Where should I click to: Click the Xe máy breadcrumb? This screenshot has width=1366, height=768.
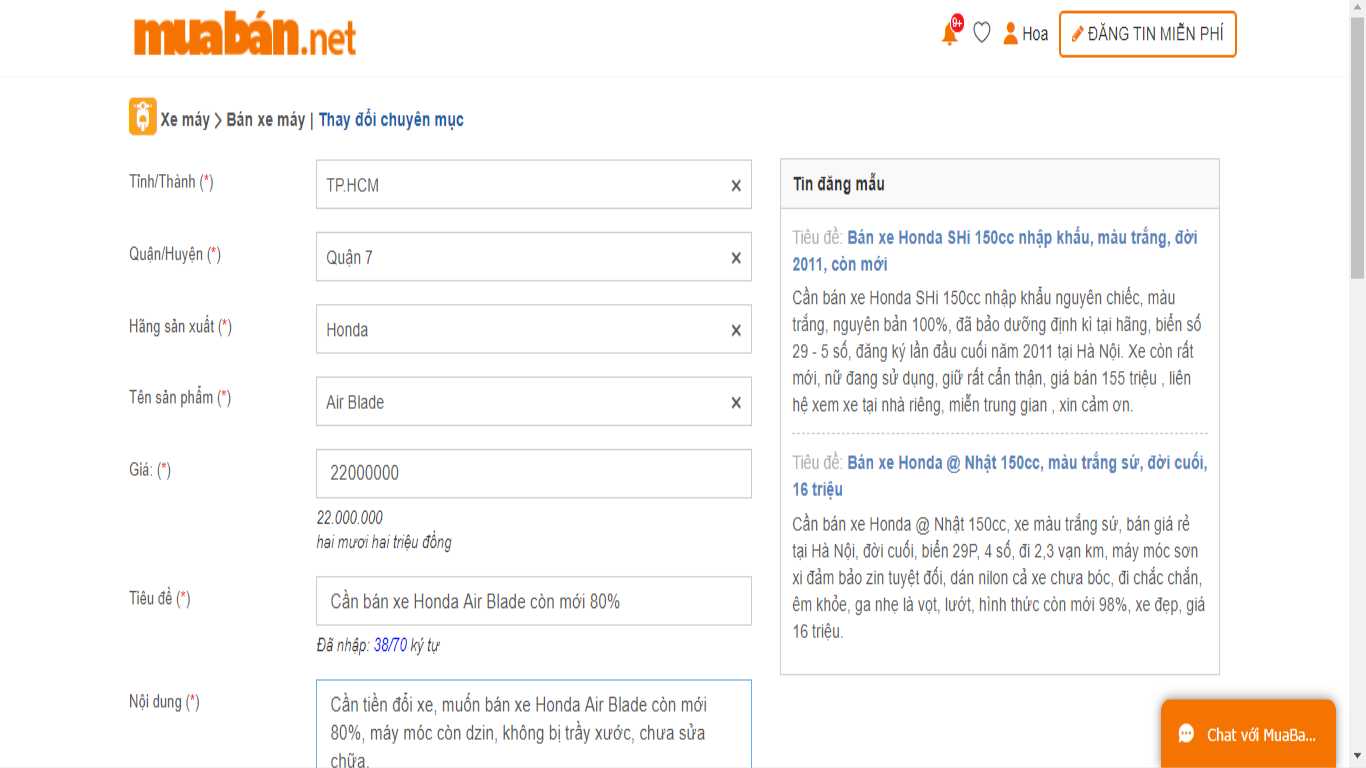pyautogui.click(x=185, y=120)
